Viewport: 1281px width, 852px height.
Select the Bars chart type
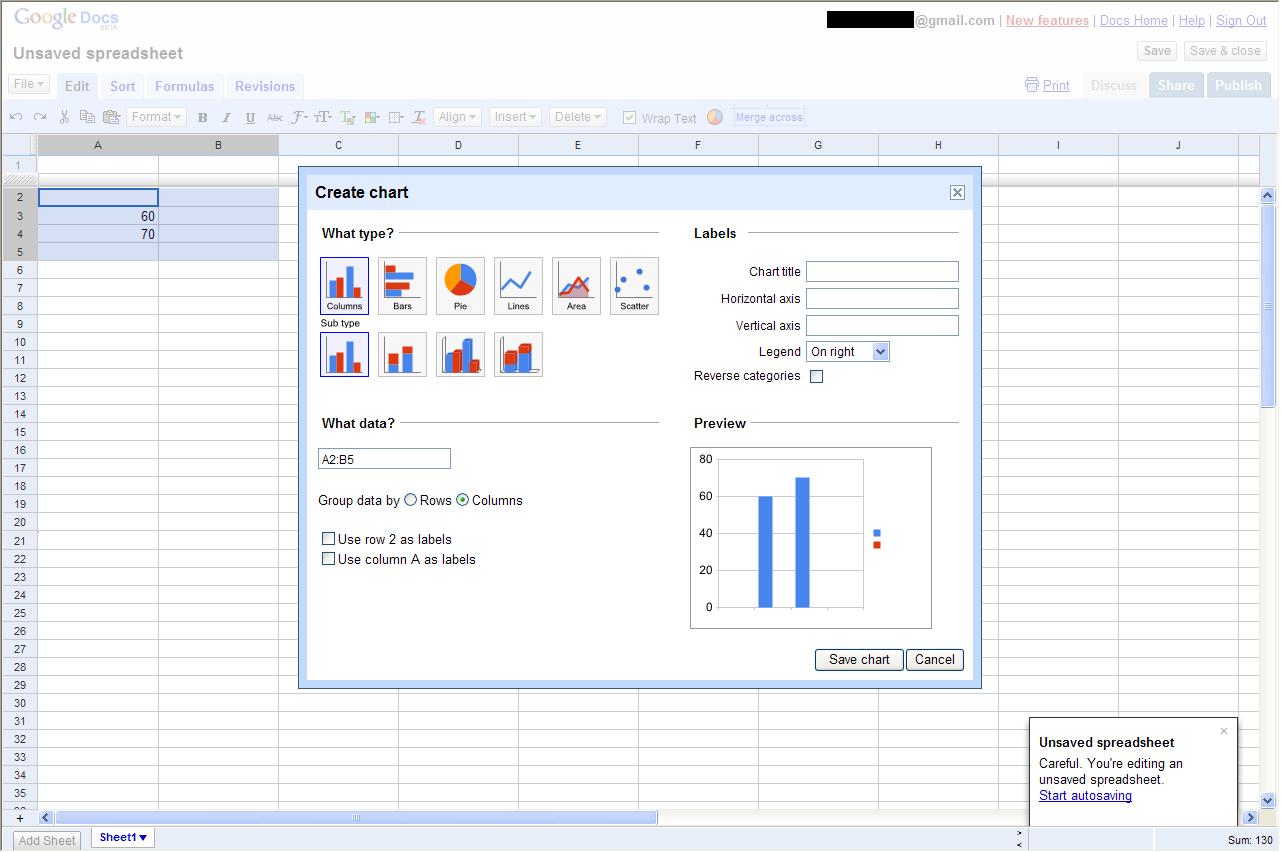click(402, 283)
